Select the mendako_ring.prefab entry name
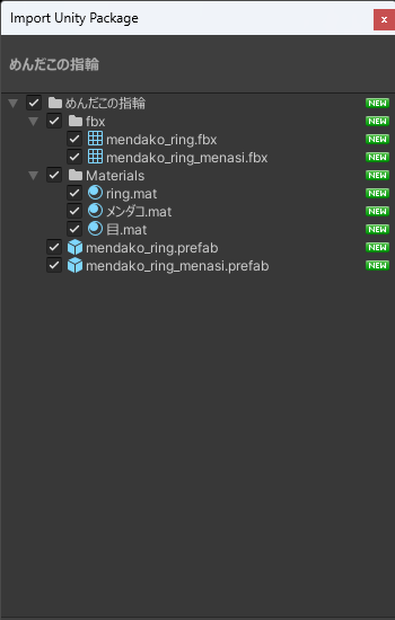This screenshot has width=395, height=620. click(x=152, y=248)
